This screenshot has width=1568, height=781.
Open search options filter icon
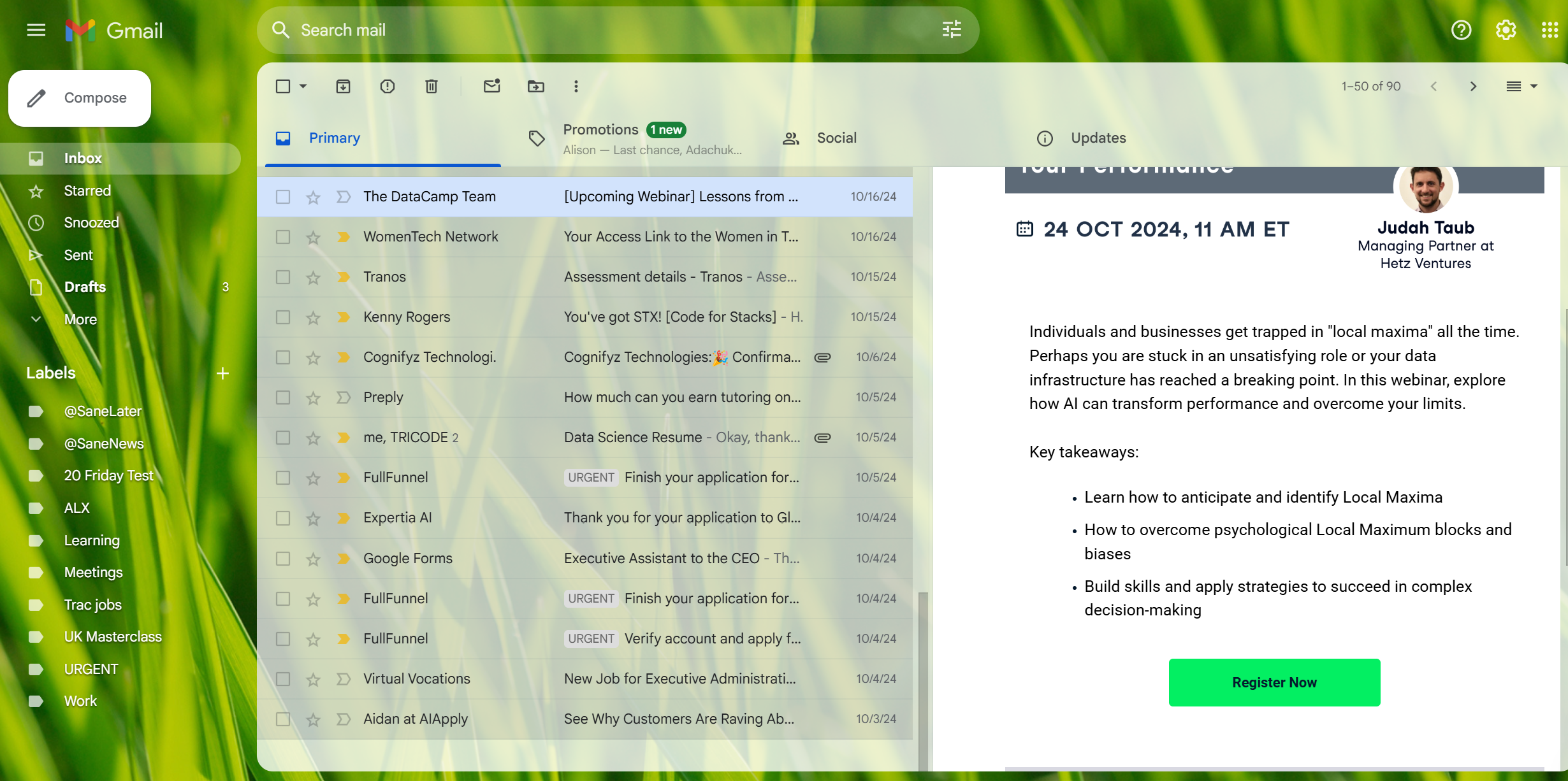point(952,29)
